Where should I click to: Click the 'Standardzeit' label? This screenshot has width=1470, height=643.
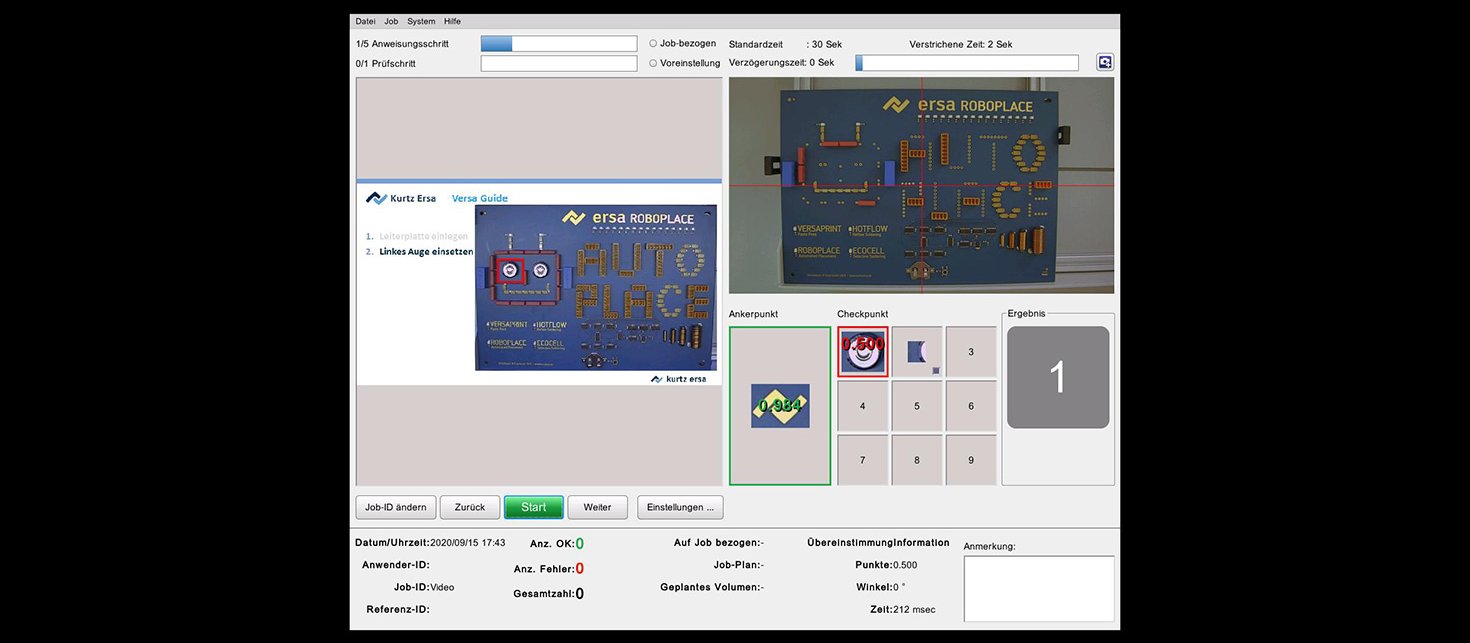coord(757,44)
